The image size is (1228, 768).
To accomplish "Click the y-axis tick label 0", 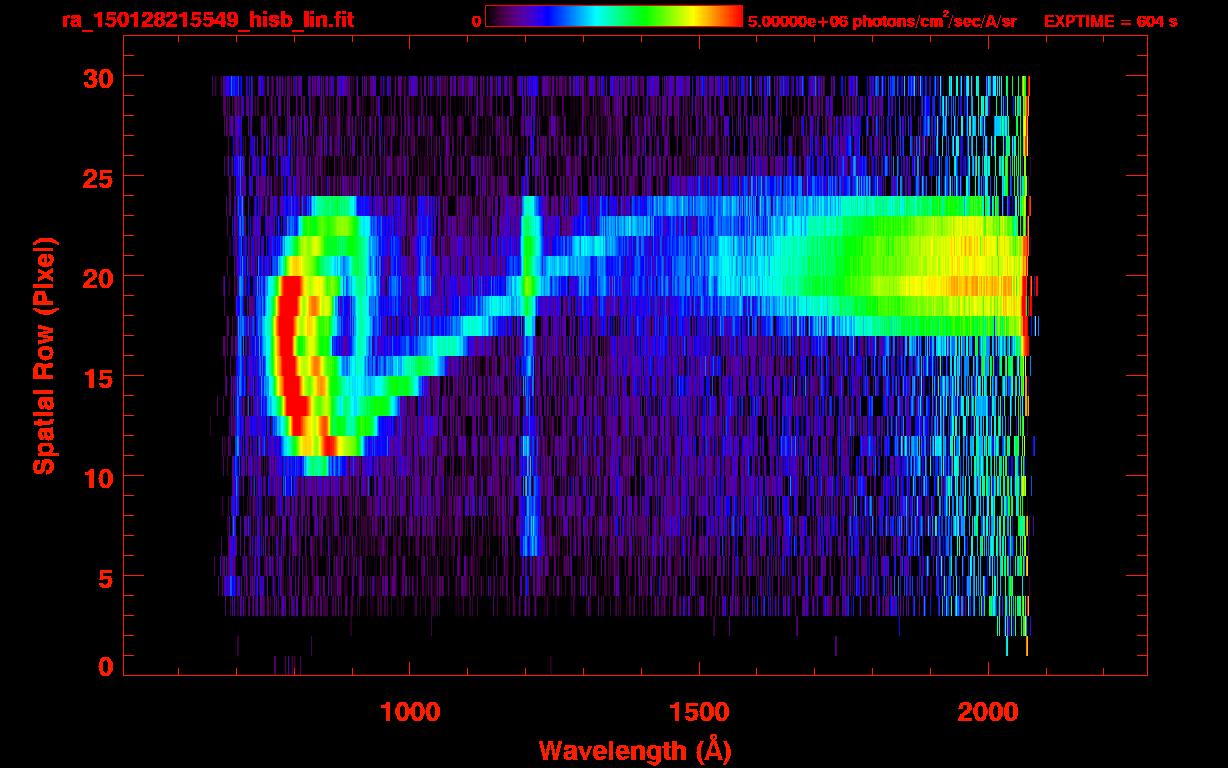I will pyautogui.click(x=106, y=666).
